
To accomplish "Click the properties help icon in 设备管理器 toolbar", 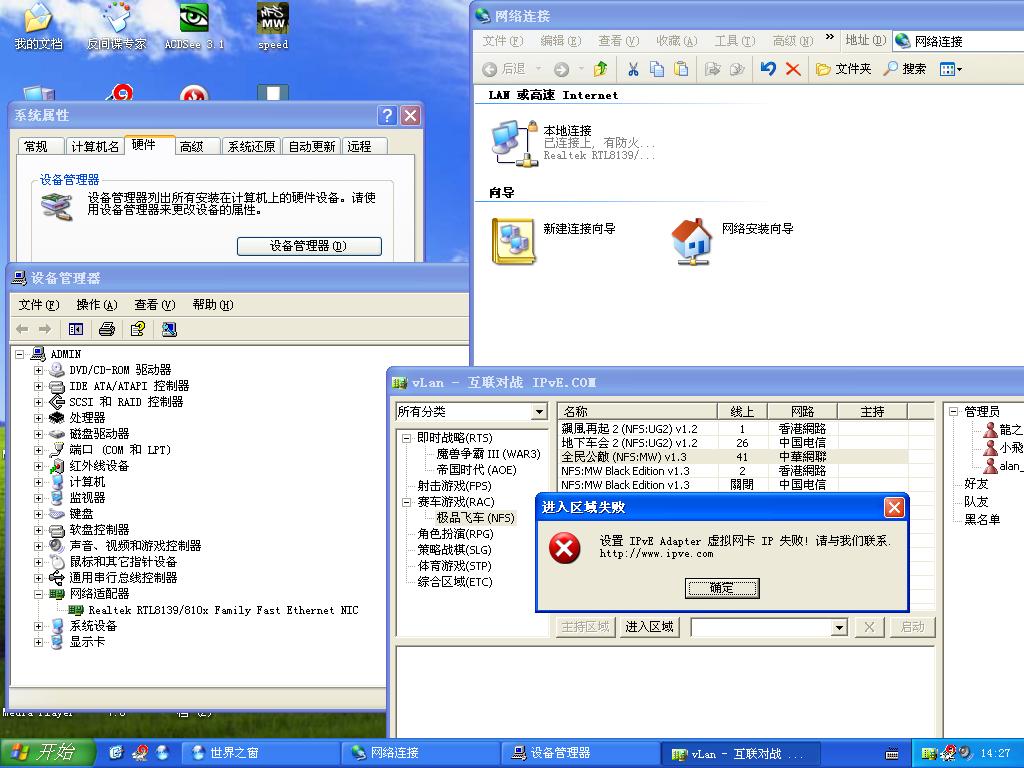I will pyautogui.click(x=137, y=329).
